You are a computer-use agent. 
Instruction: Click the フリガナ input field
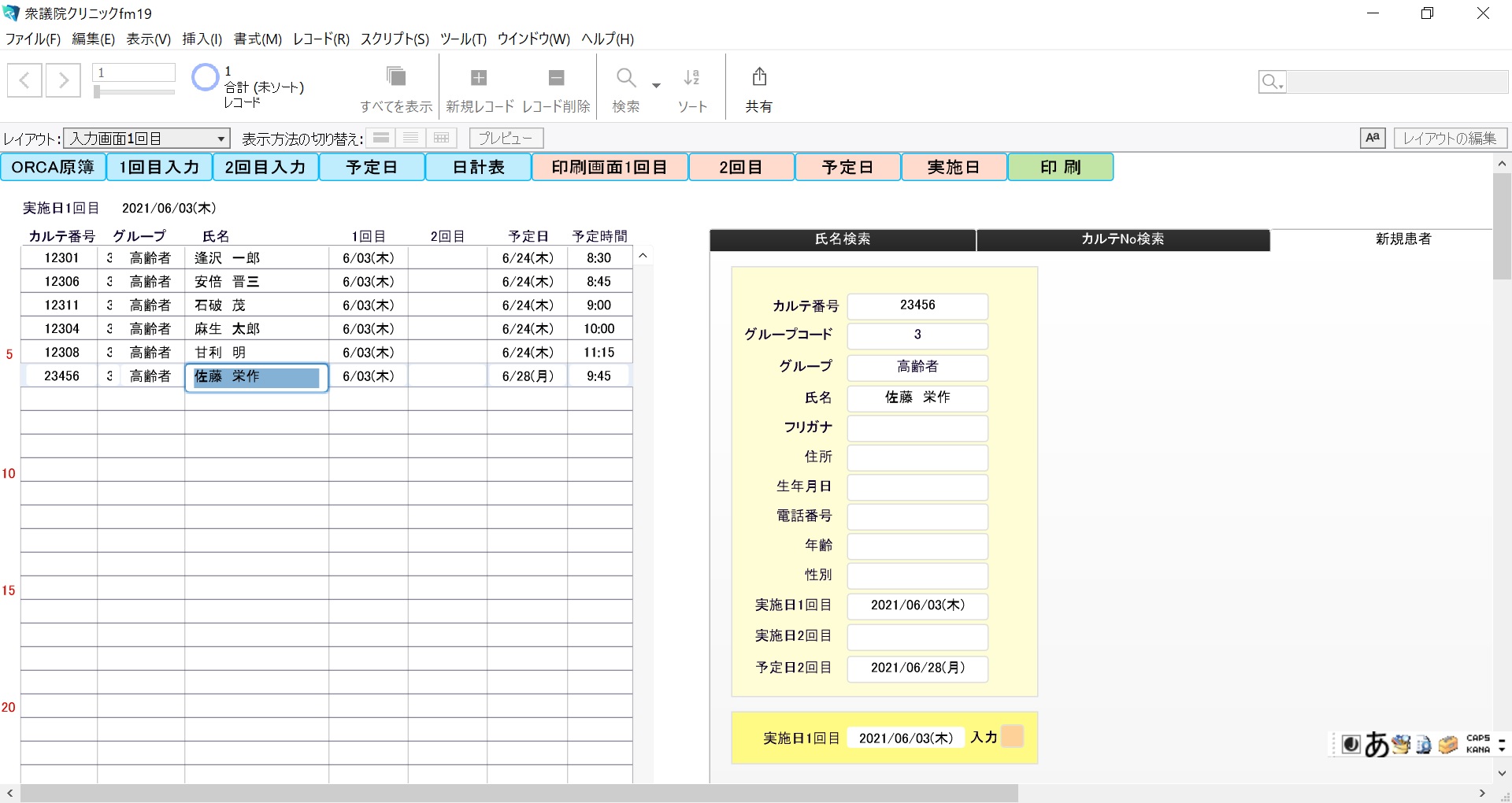(x=917, y=427)
